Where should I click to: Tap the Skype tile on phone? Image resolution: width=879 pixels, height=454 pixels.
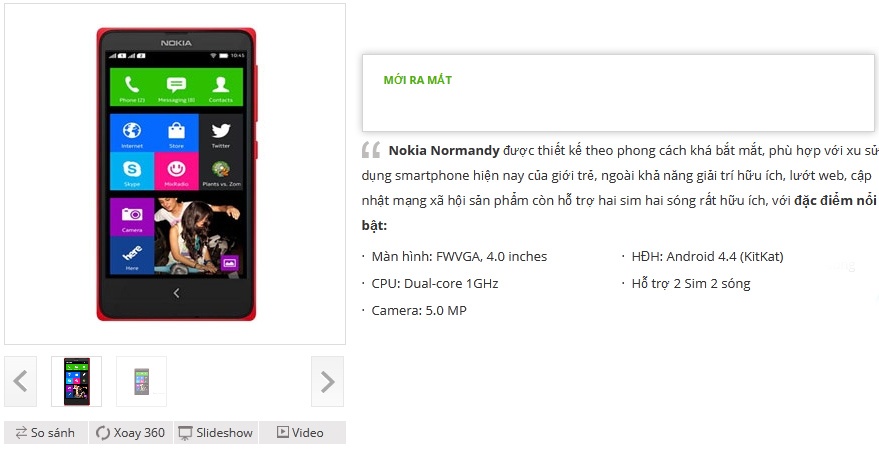[132, 171]
